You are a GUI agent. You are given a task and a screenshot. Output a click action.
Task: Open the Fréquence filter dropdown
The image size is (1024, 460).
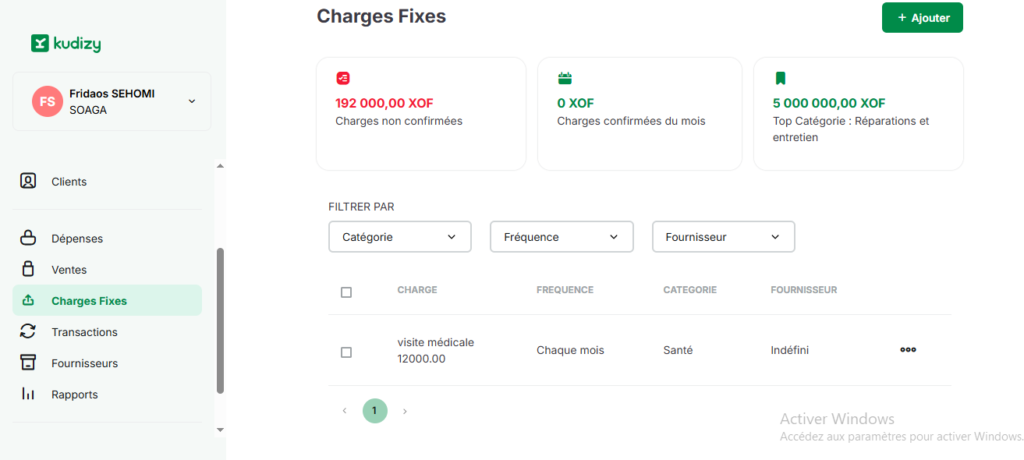point(561,237)
